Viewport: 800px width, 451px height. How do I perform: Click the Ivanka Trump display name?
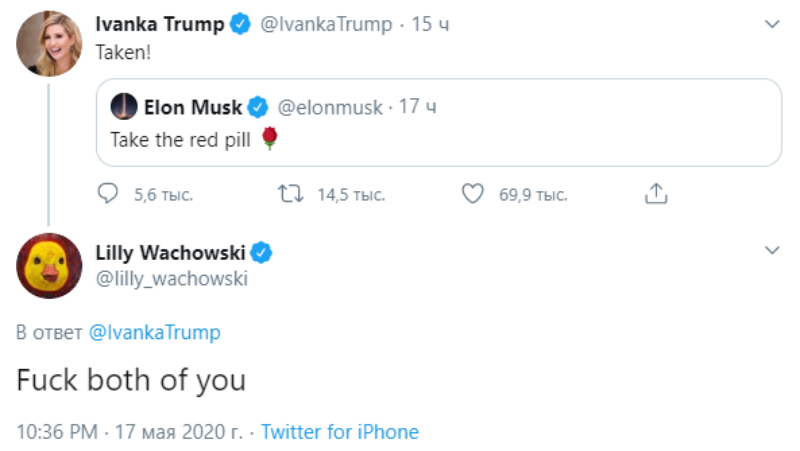[159, 25]
